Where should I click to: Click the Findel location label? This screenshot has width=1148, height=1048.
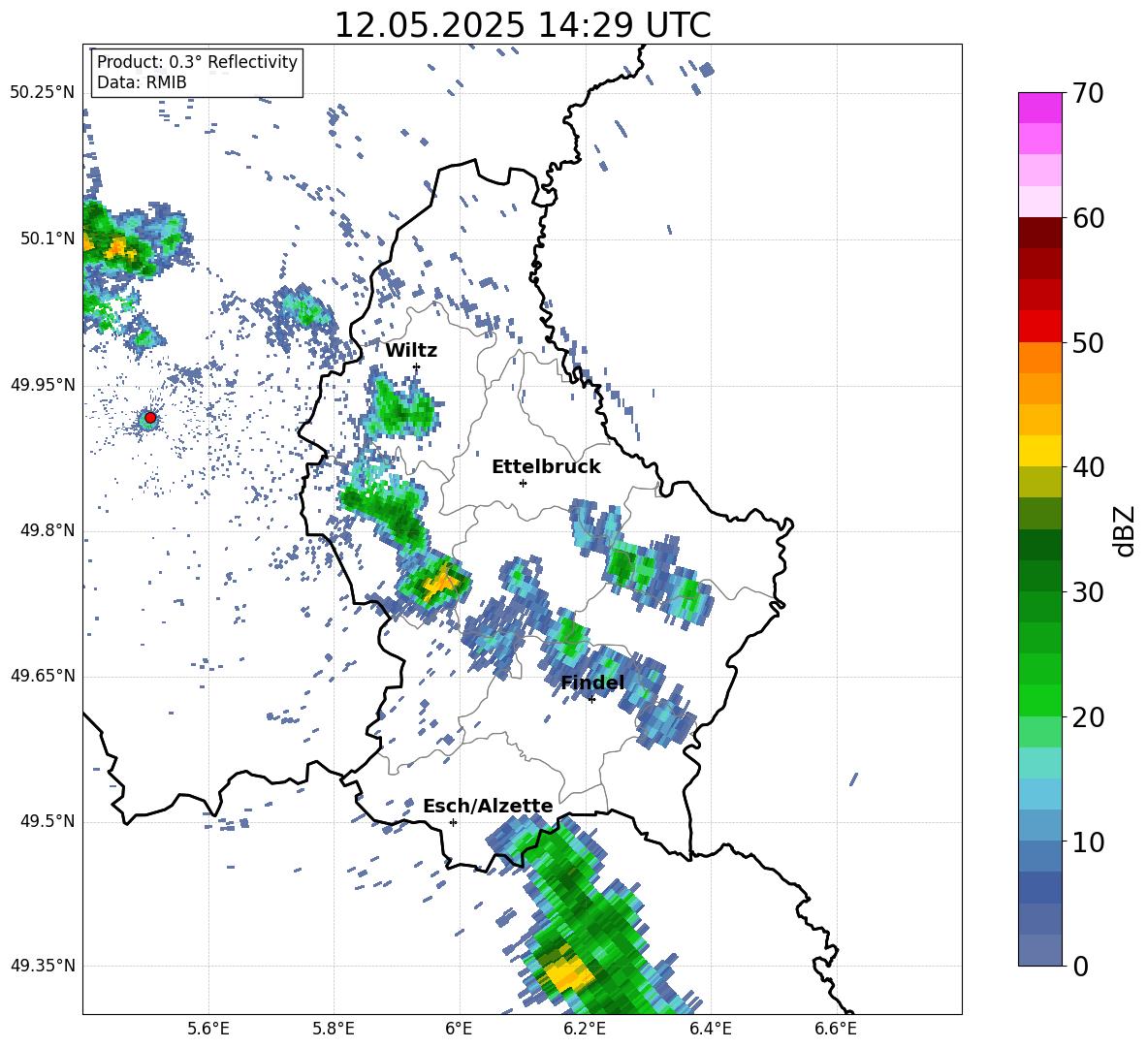click(592, 683)
